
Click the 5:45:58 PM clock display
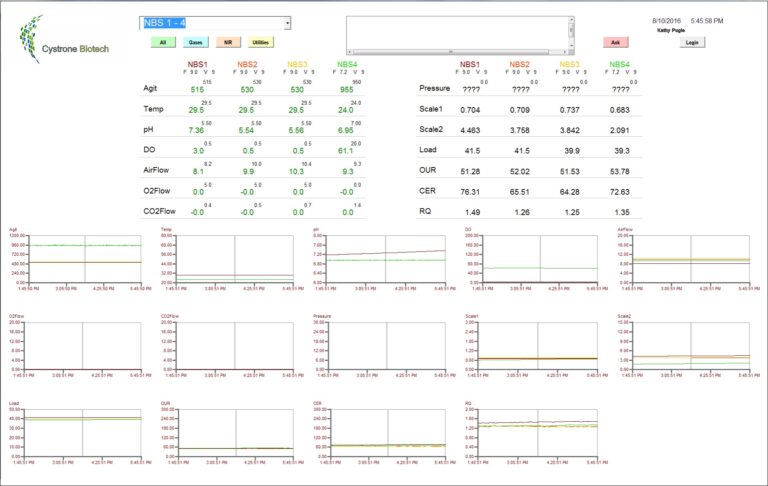point(707,21)
